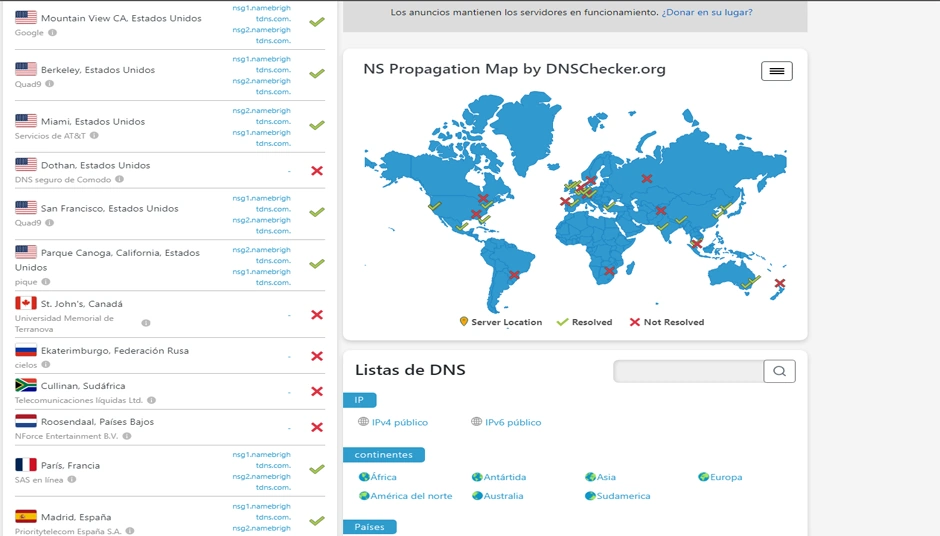Click the green check for París row
Screen dimensions: 940x536
[317, 469]
